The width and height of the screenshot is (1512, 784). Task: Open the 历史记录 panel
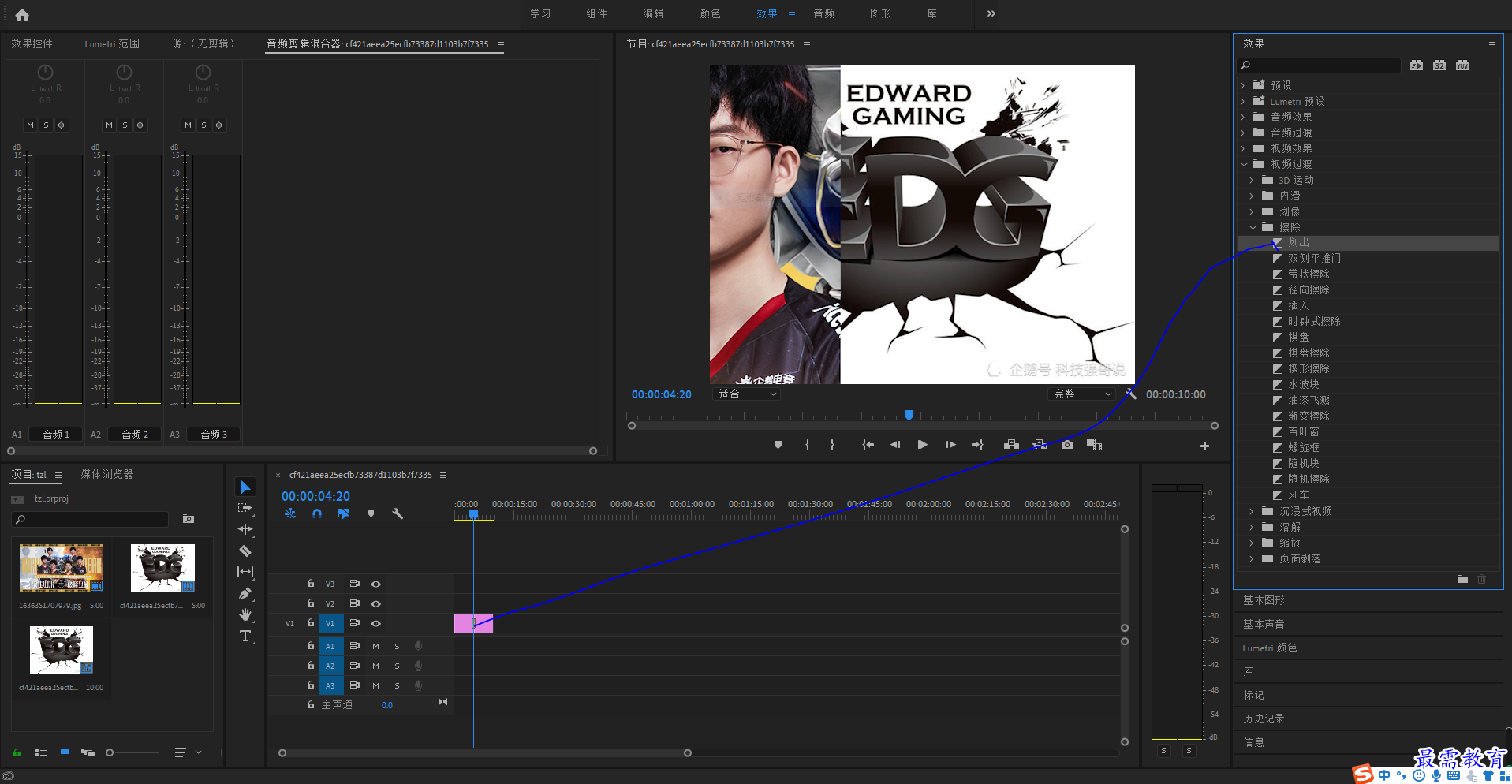coord(1264,719)
